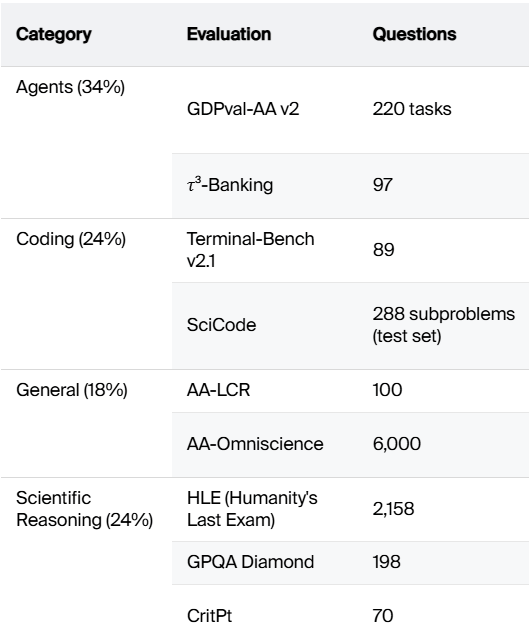Click the AA-LCR evaluation cell

[x=218, y=390]
